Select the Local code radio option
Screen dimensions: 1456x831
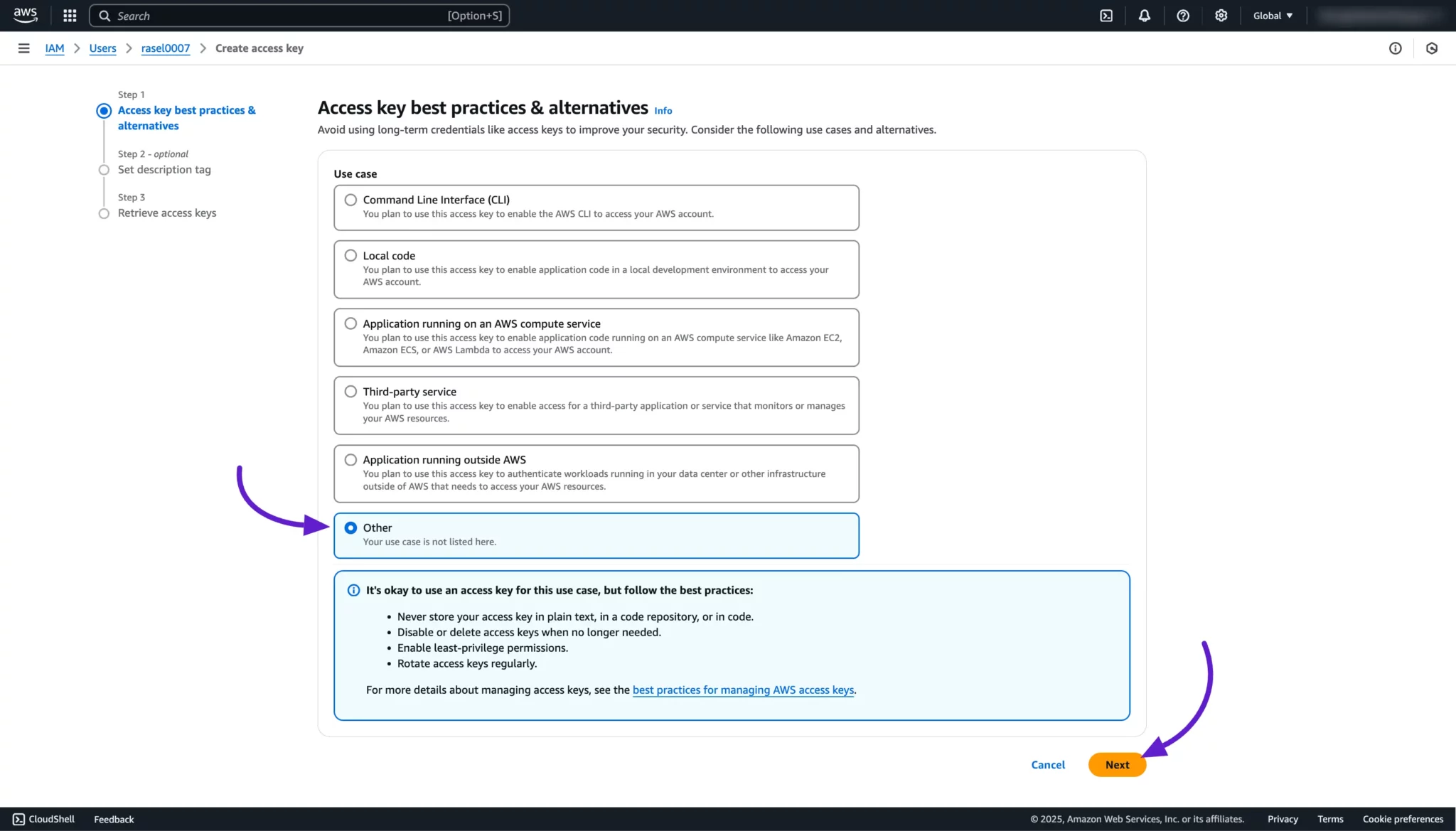[350, 255]
